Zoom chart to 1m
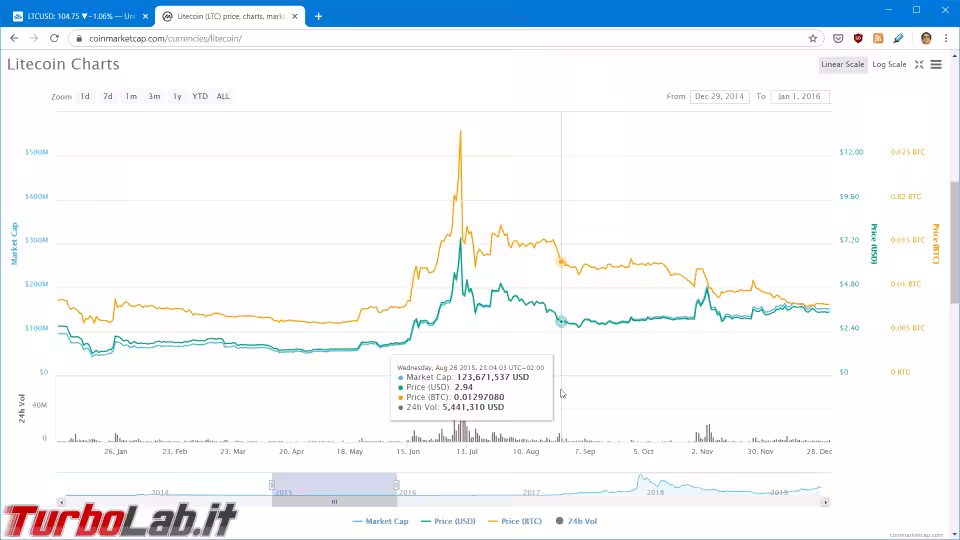Screen dimensions: 960x540 (x=131, y=96)
